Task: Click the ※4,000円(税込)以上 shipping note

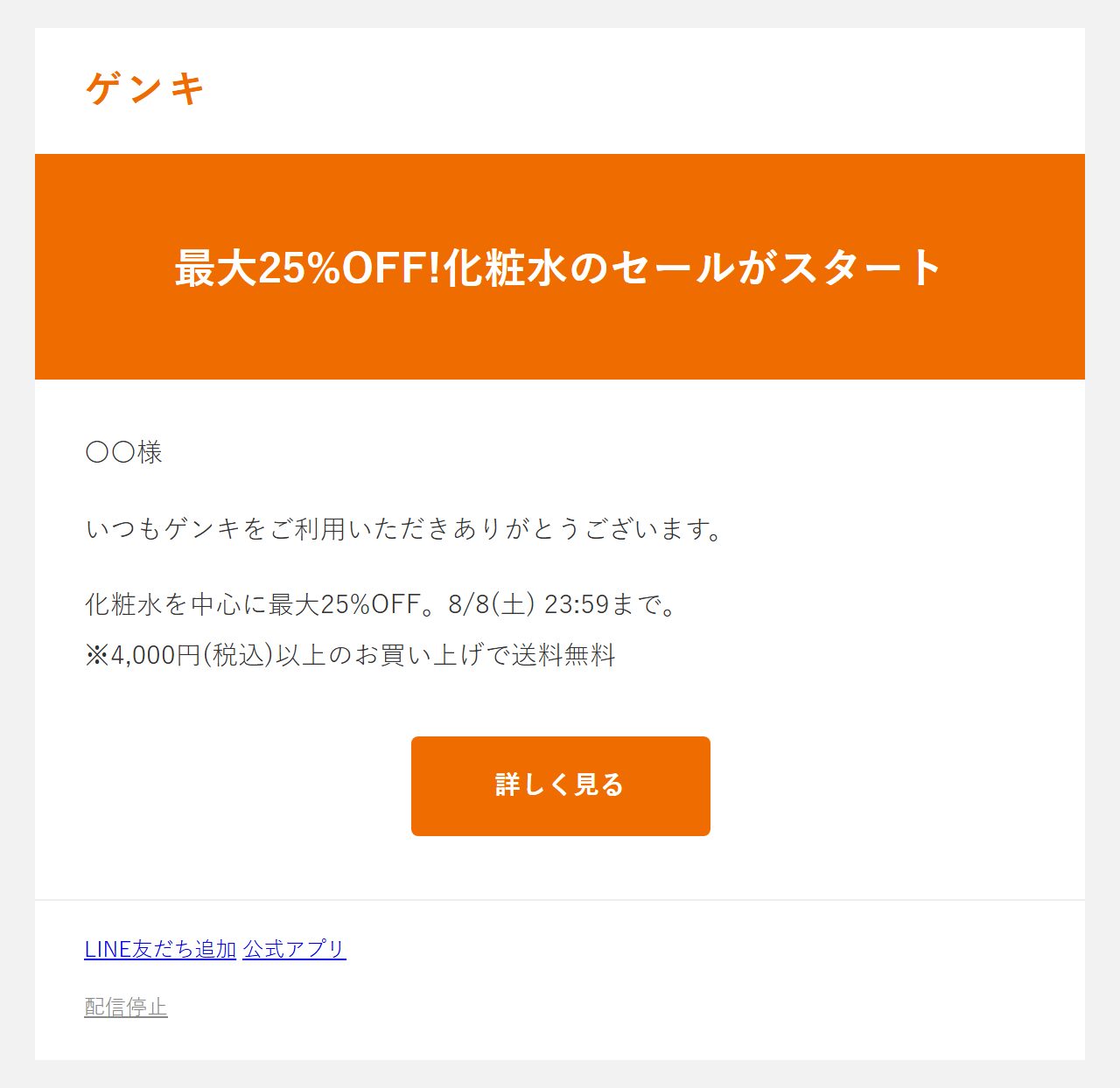Action: pyautogui.click(x=350, y=655)
